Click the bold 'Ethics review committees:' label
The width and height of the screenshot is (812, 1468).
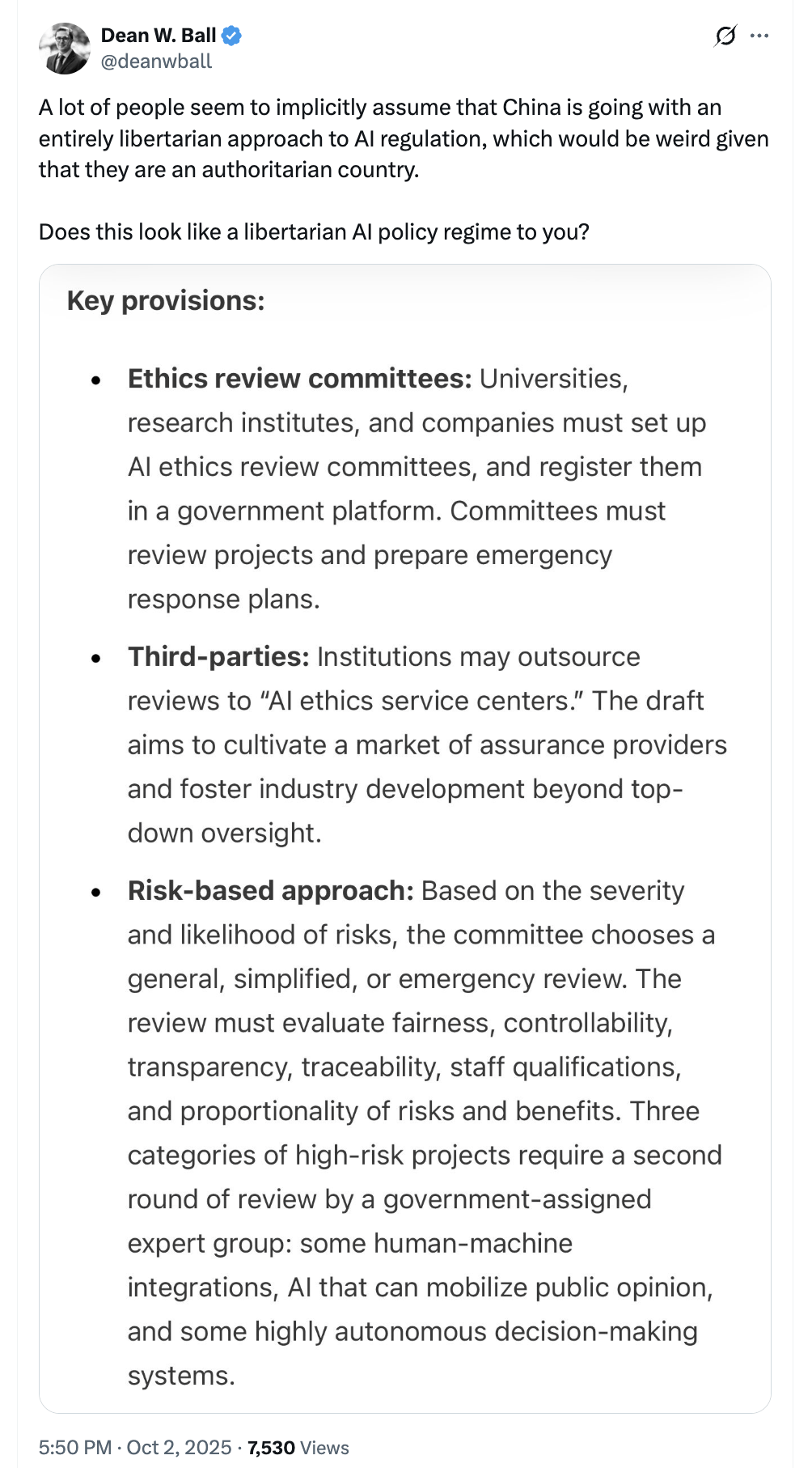click(299, 379)
